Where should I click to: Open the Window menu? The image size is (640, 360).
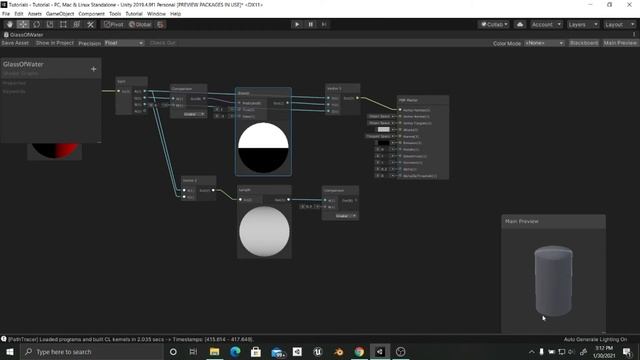(x=156, y=13)
